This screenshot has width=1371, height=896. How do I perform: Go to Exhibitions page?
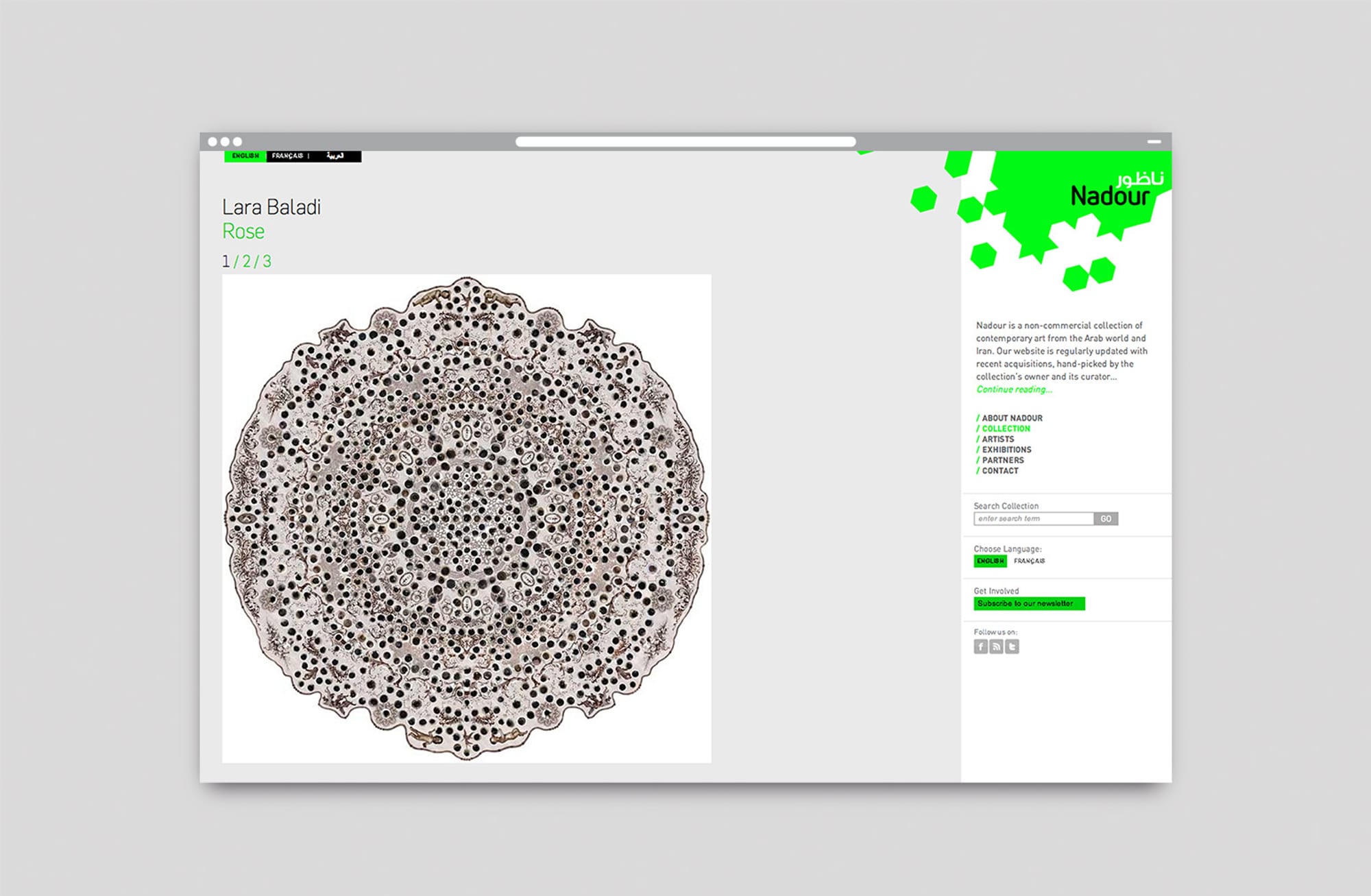(1006, 450)
